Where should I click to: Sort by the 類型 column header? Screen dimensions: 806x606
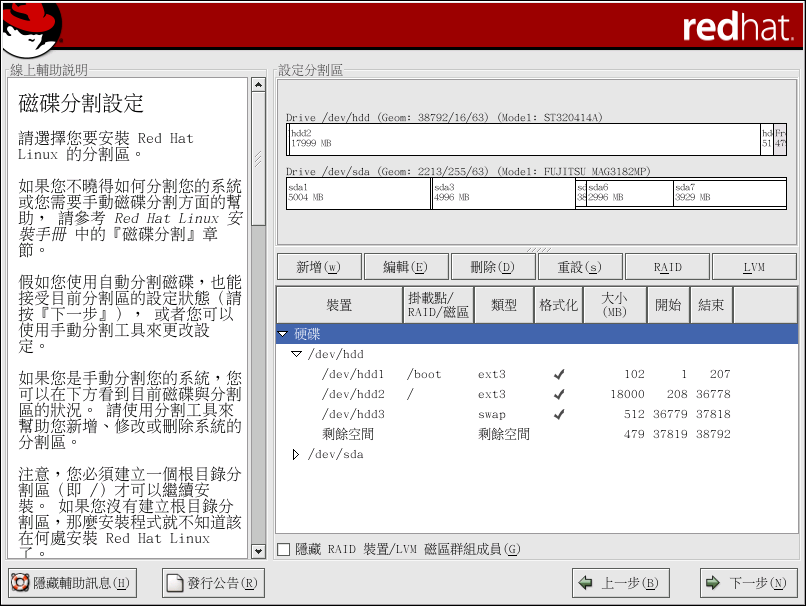pos(503,305)
